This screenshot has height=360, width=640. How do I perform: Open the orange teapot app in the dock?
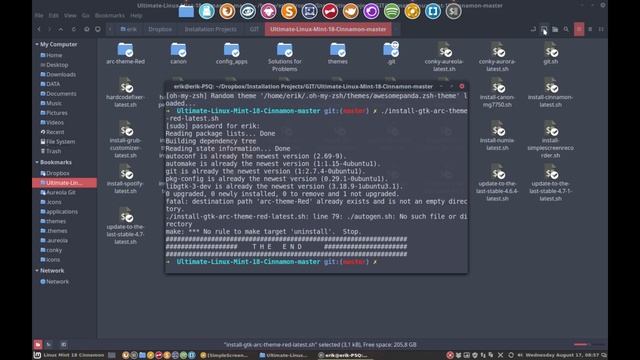[350, 11]
